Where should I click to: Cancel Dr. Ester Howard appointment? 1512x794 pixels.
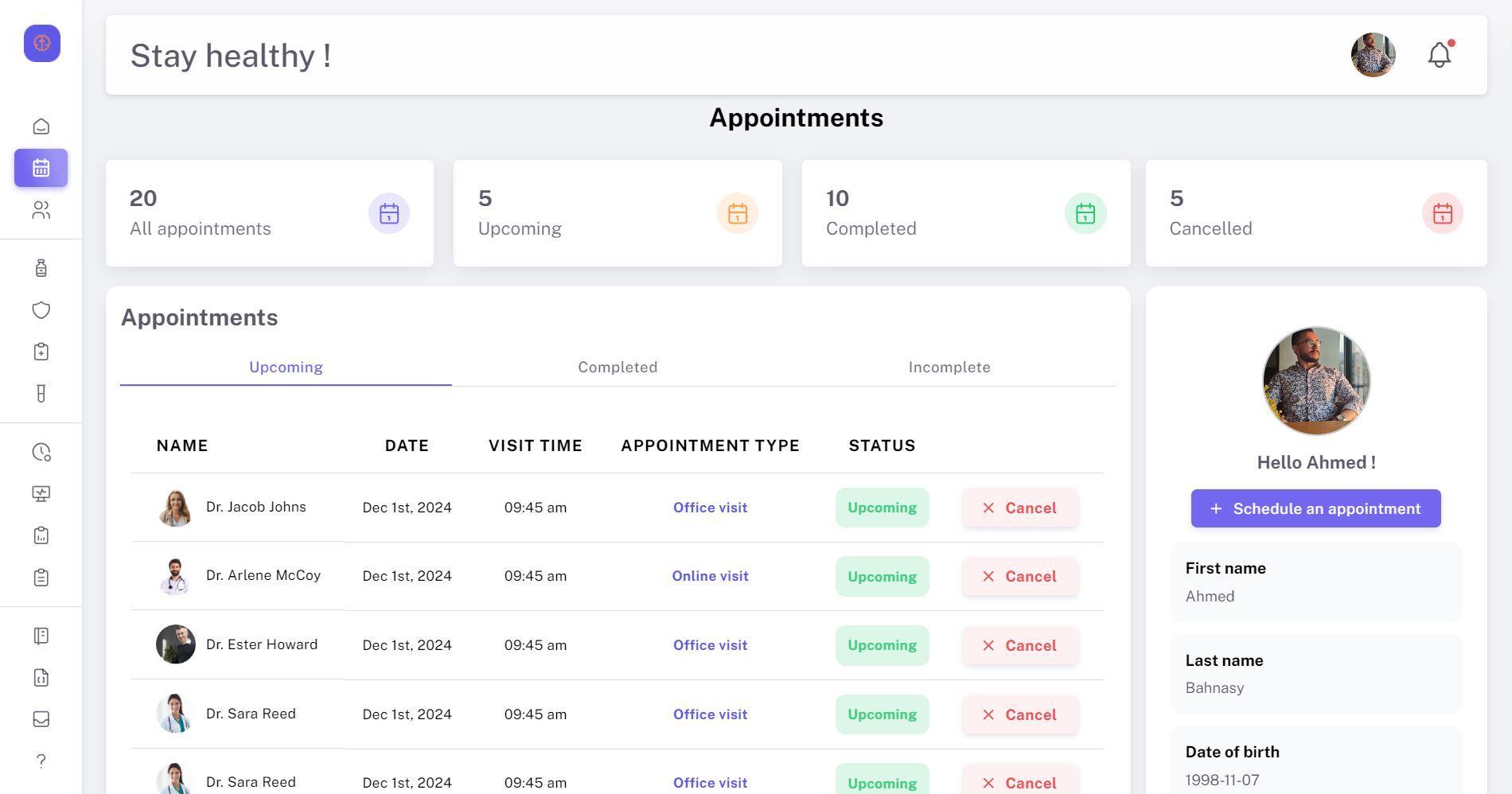(1020, 645)
